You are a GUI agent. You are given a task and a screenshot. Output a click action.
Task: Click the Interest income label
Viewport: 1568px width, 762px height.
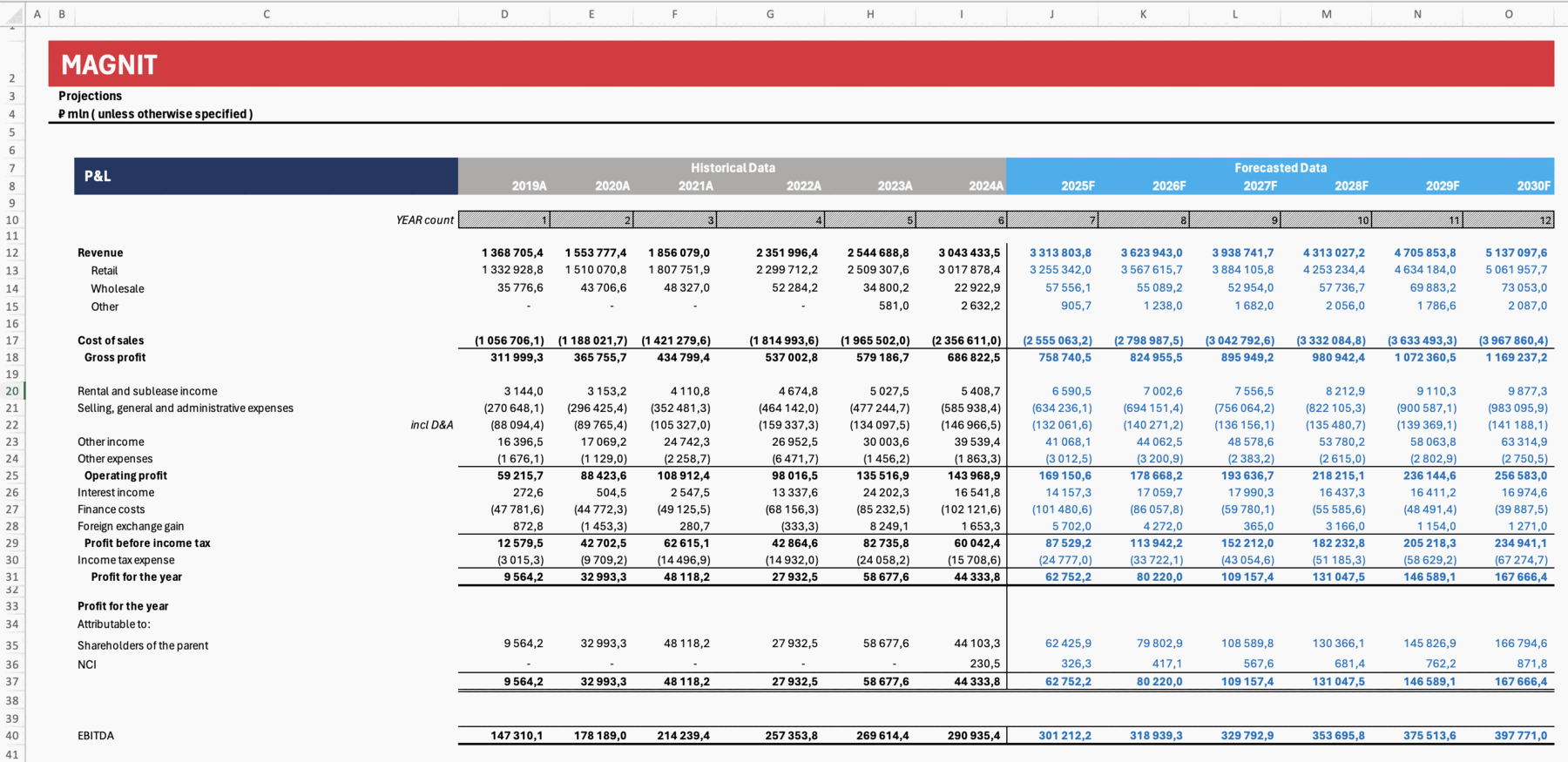click(116, 493)
